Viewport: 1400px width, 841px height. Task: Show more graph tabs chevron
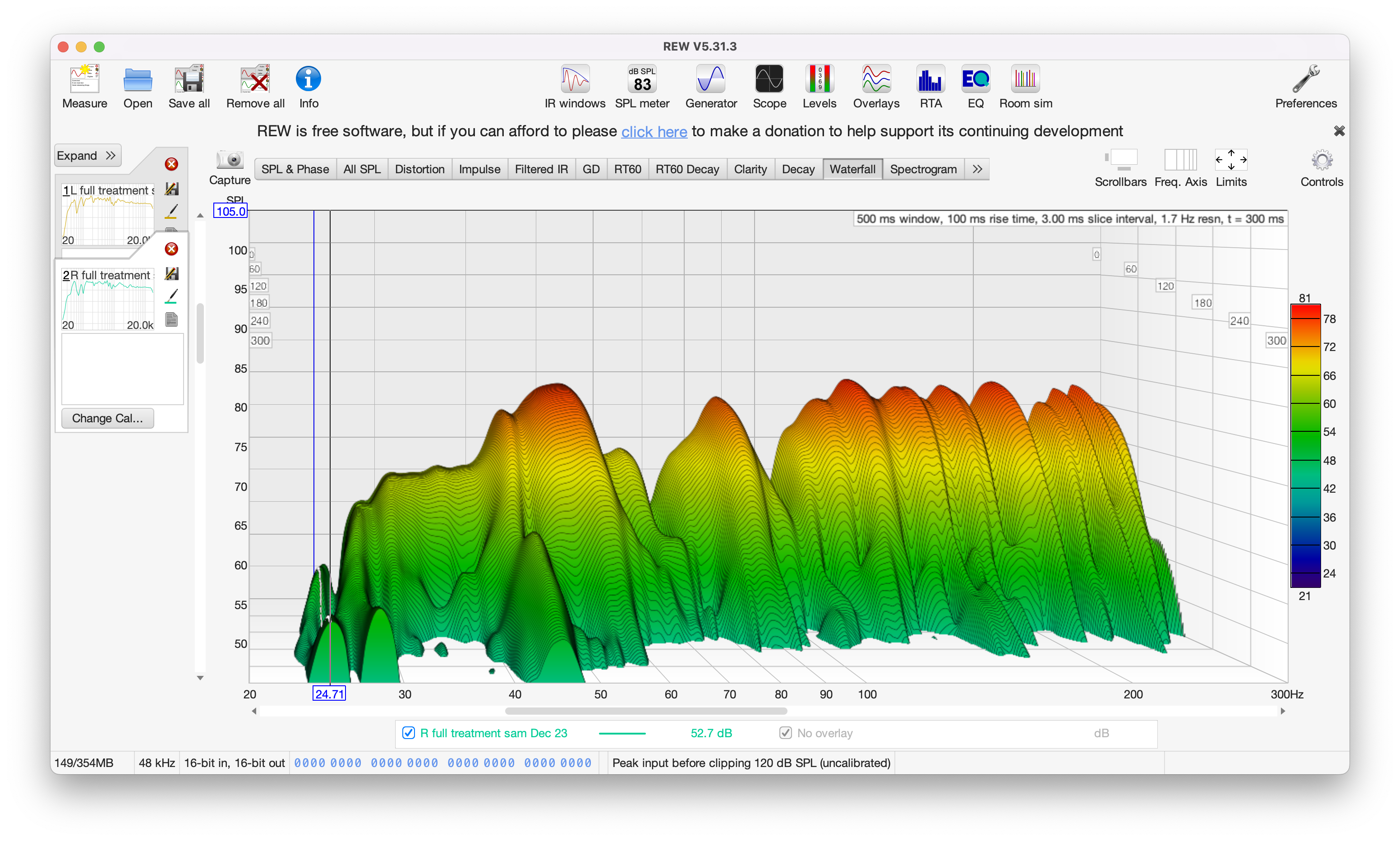click(x=977, y=169)
